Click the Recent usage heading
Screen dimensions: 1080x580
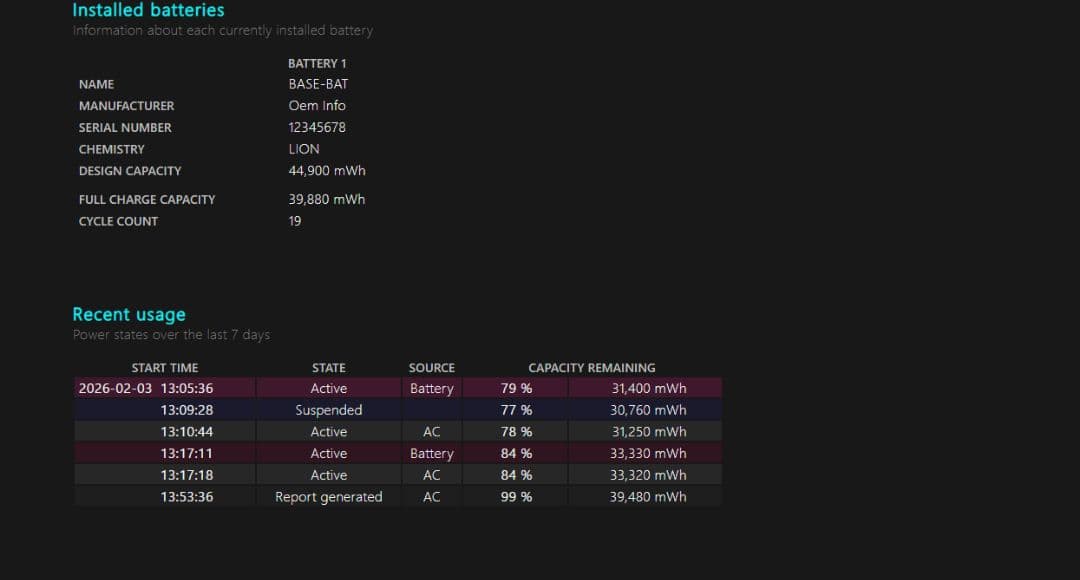click(x=129, y=314)
